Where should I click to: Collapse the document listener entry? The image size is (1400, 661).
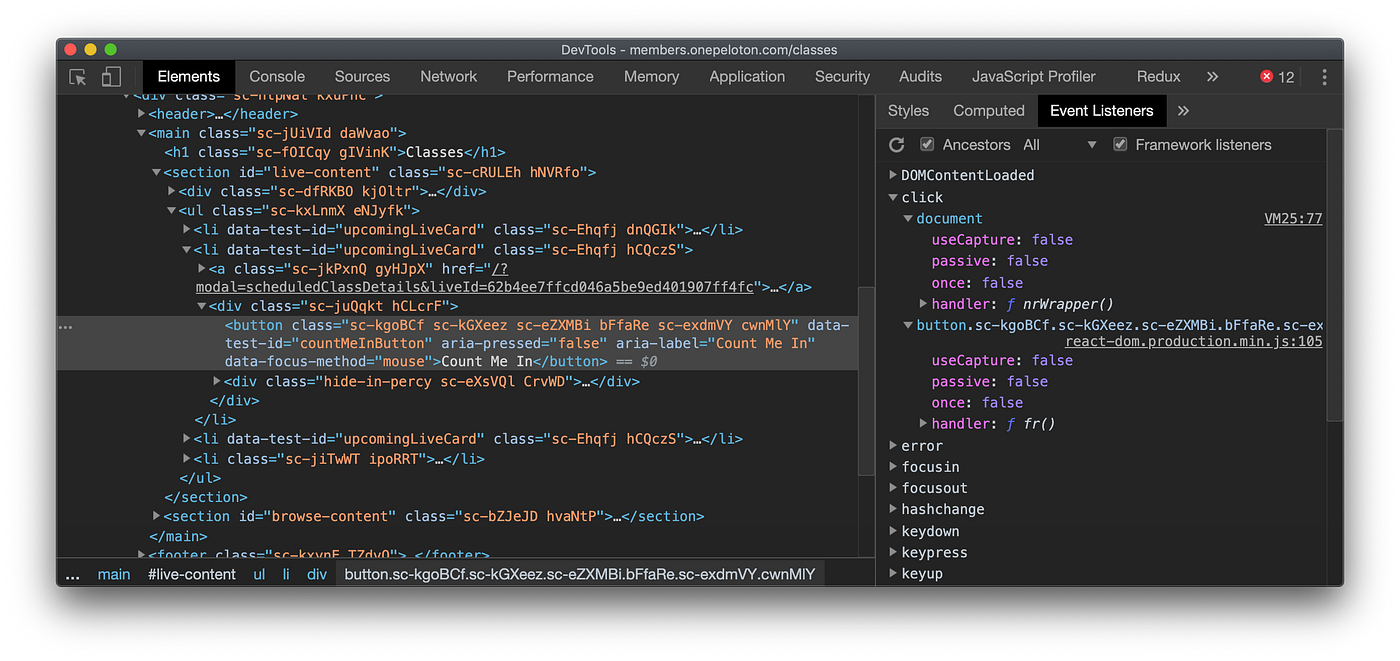pyautogui.click(x=908, y=219)
